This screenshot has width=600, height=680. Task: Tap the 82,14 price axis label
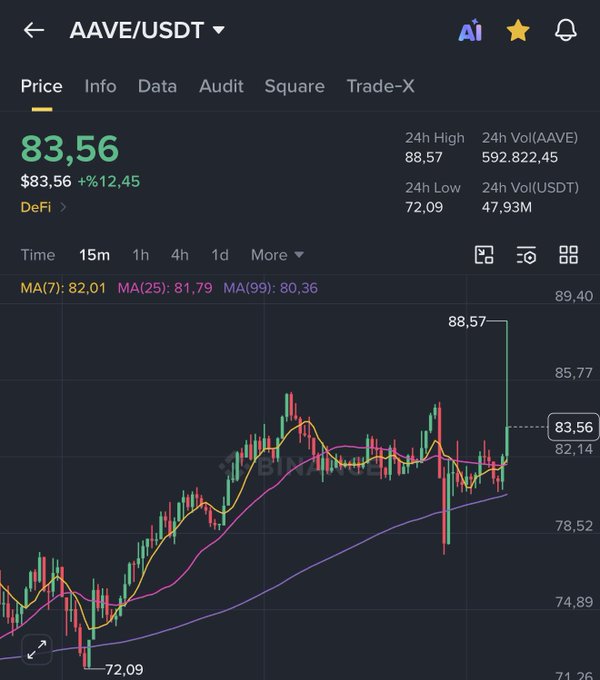coord(574,449)
